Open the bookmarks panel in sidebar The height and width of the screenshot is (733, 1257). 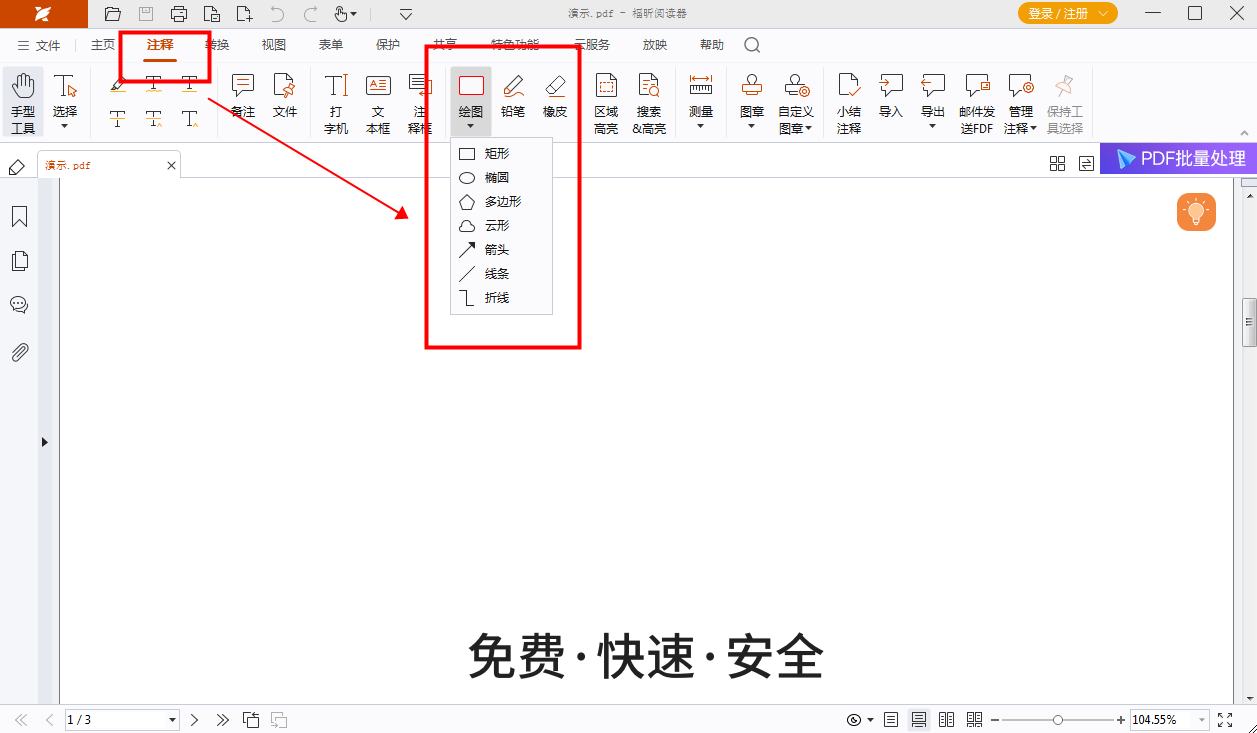pos(19,217)
